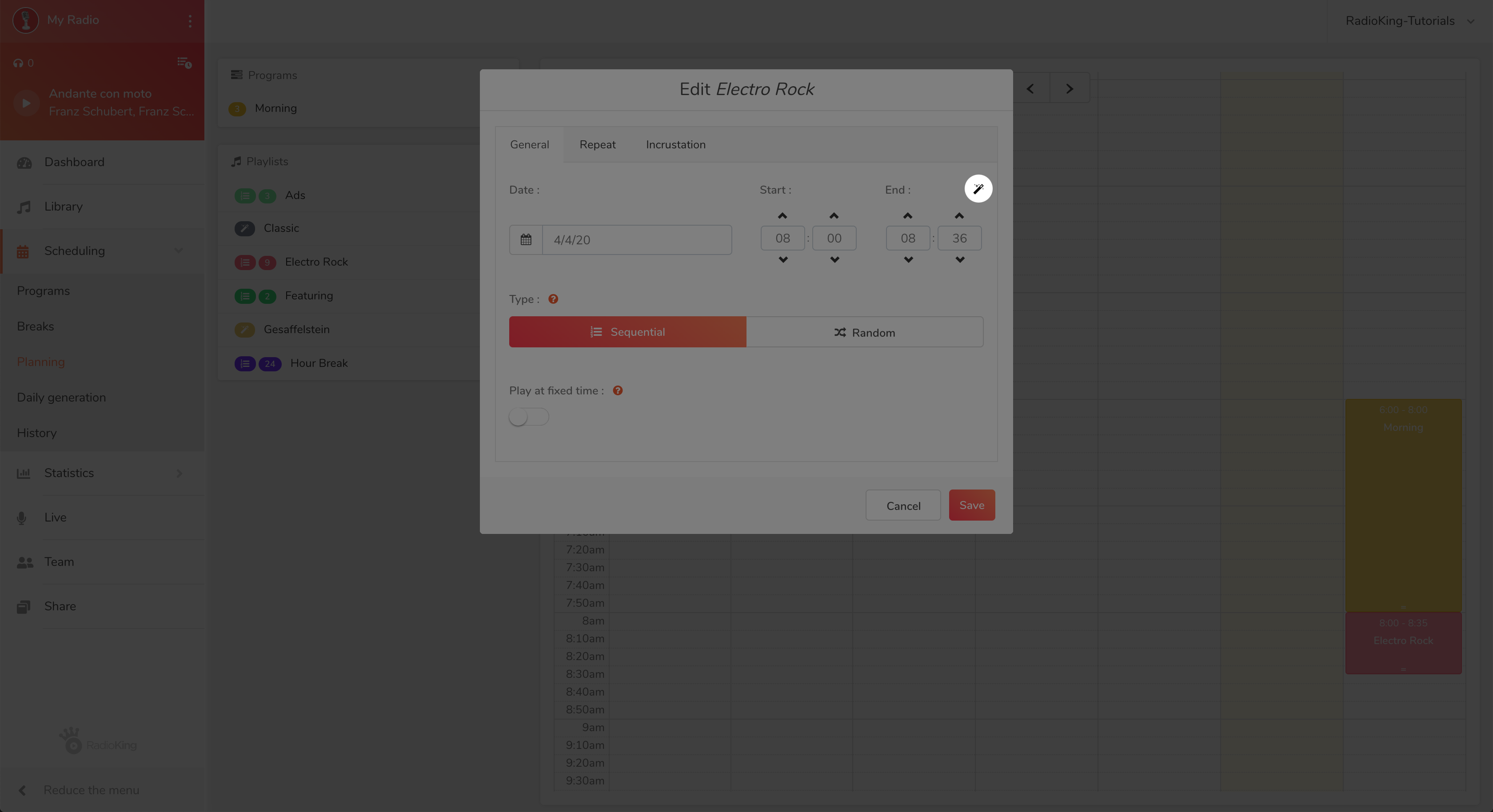Open Planning in Scheduling submenu
The image size is (1493, 812).
pyautogui.click(x=40, y=362)
